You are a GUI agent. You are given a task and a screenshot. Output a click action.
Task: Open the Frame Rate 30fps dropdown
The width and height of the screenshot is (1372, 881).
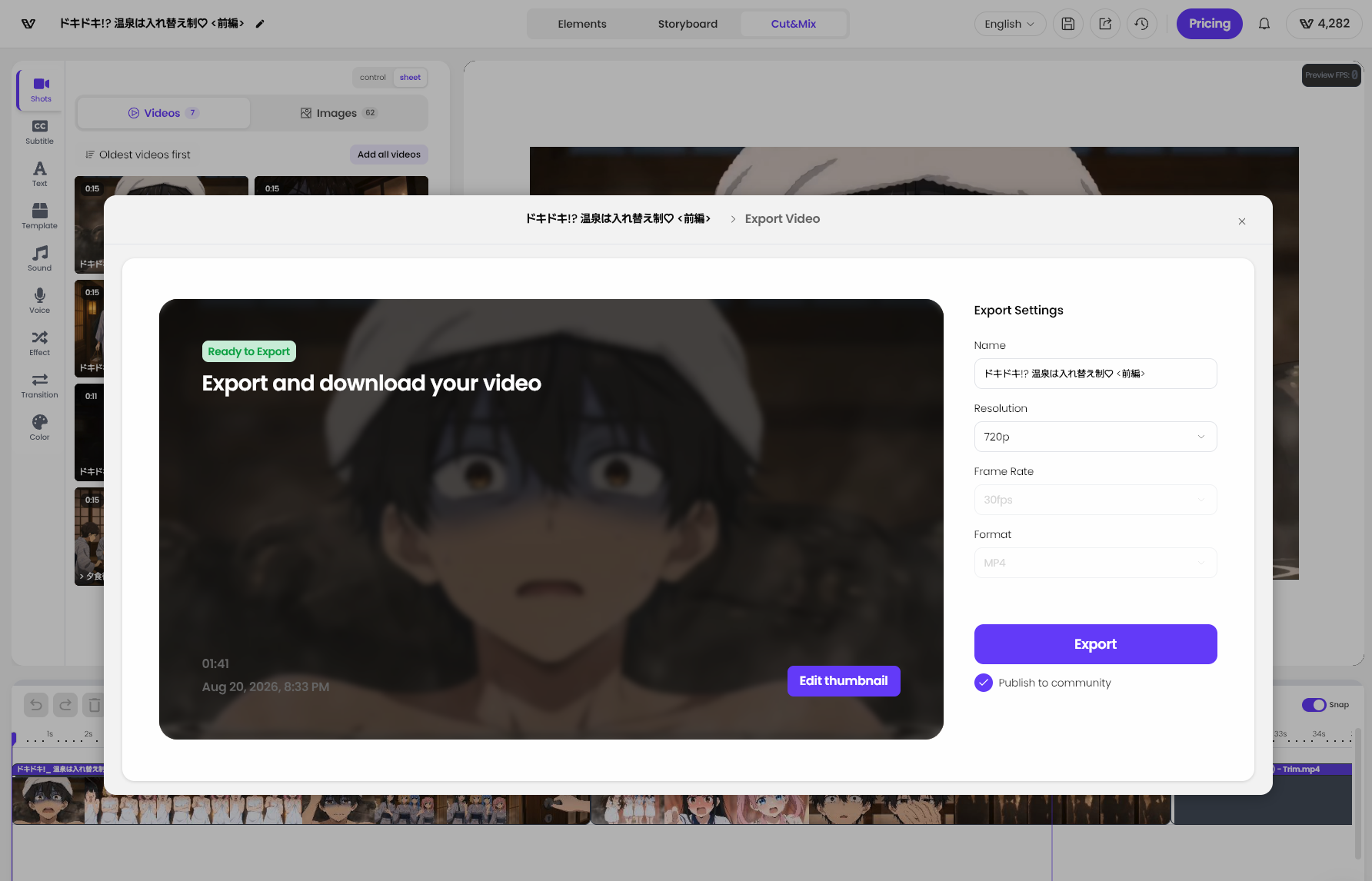[1095, 500]
